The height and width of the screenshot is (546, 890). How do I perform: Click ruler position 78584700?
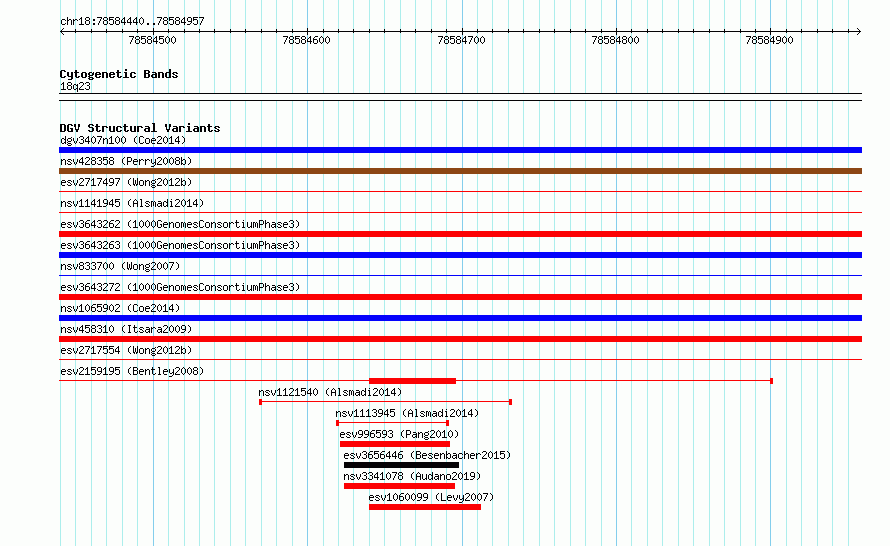[x=461, y=40]
